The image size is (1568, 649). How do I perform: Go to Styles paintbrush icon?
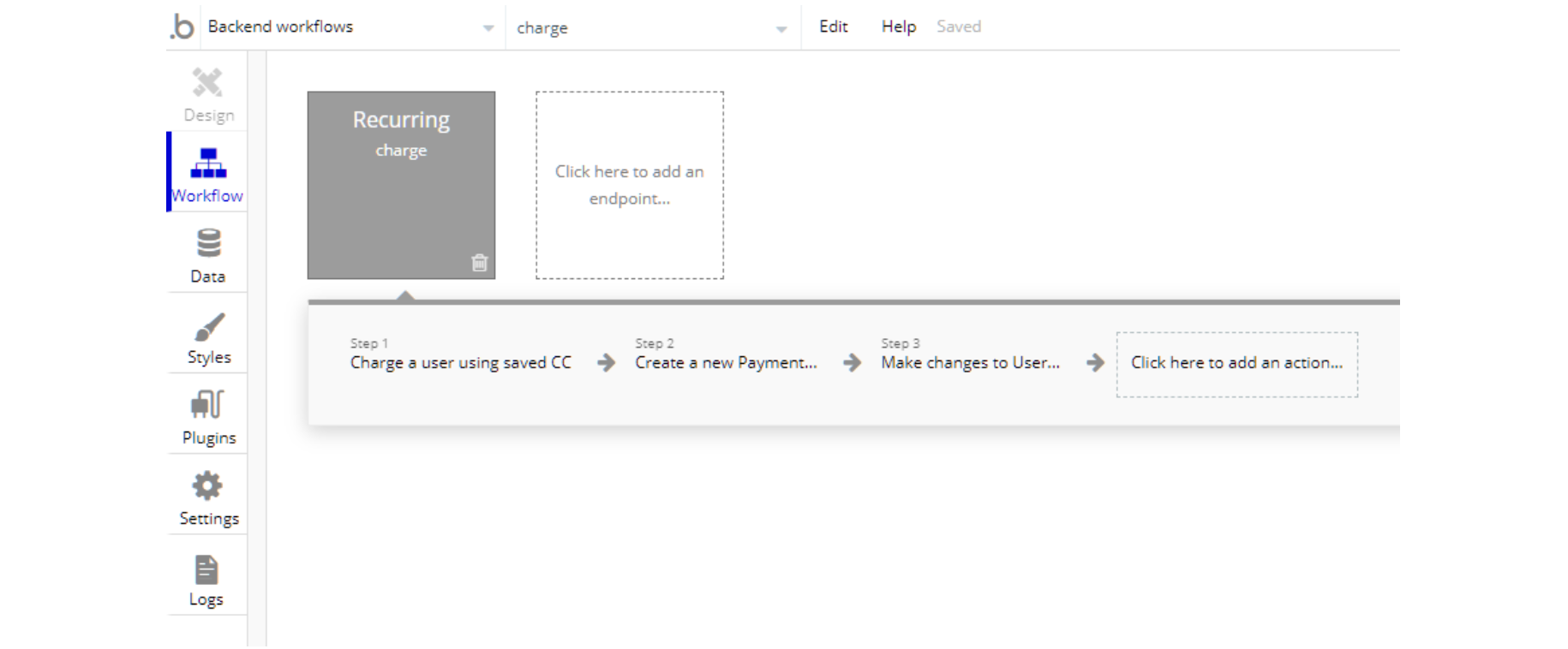coord(209,326)
